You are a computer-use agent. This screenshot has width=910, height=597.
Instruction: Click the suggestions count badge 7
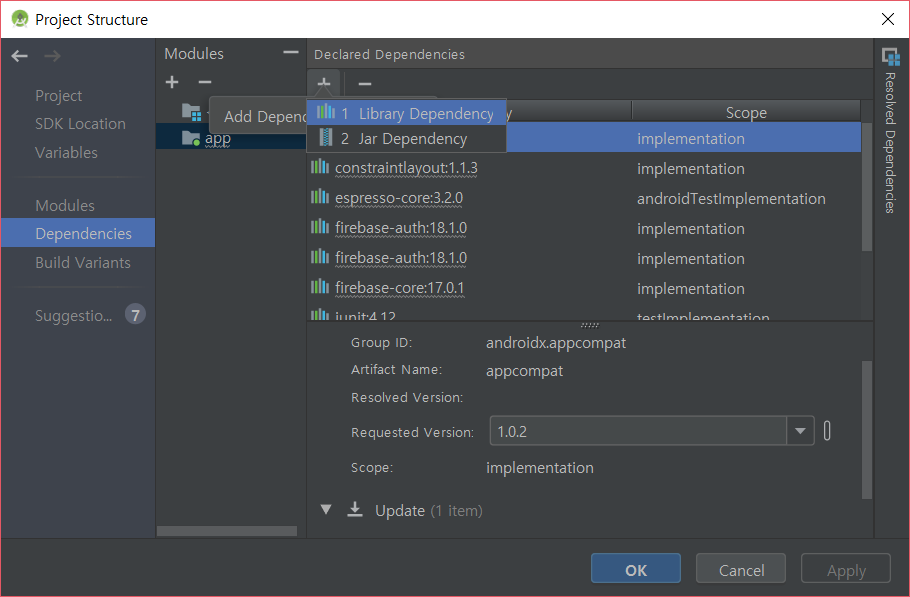click(135, 315)
